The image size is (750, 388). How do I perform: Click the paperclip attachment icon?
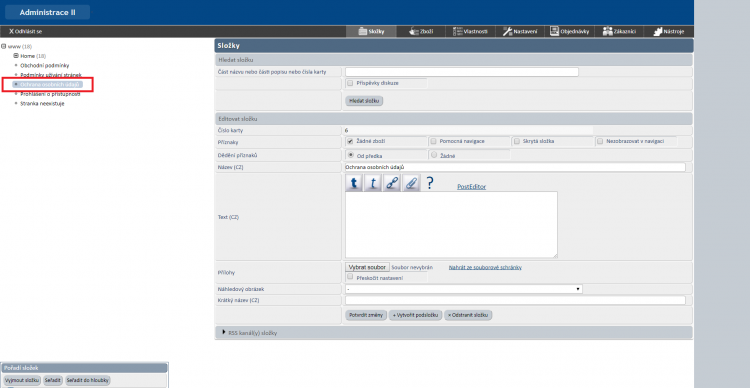coord(411,183)
